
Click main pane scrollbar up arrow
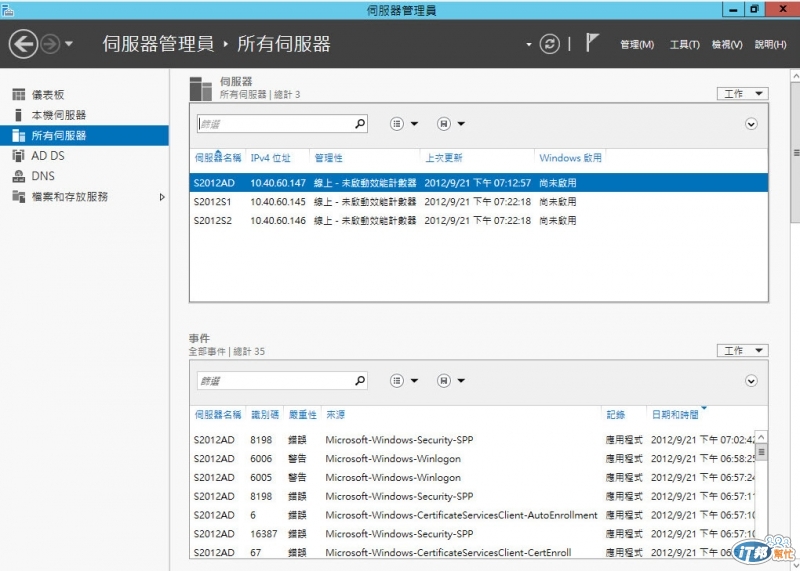(795, 76)
